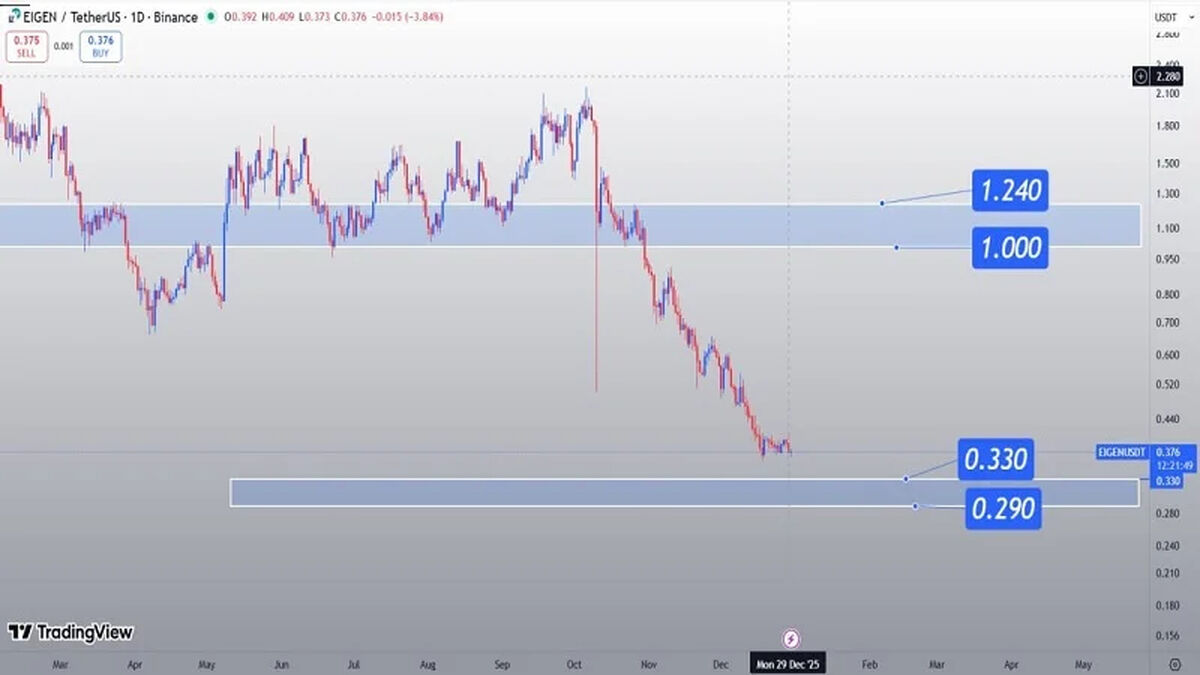This screenshot has width=1200, height=675.
Task: Select the 0.330 price callout label
Action: click(x=994, y=460)
